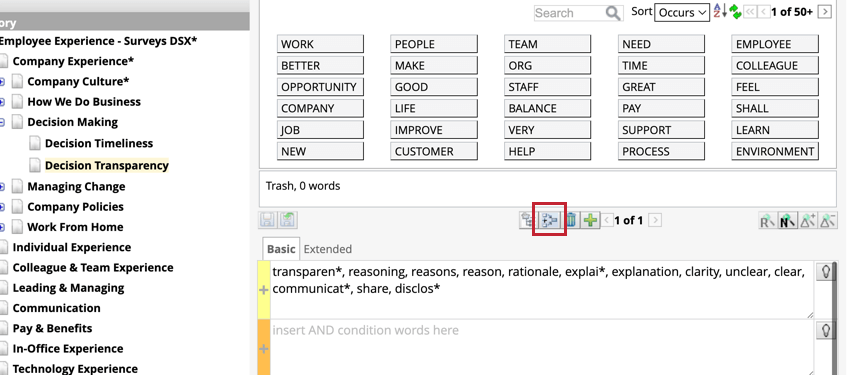
Task: Click the R pointer icon
Action: click(767, 221)
